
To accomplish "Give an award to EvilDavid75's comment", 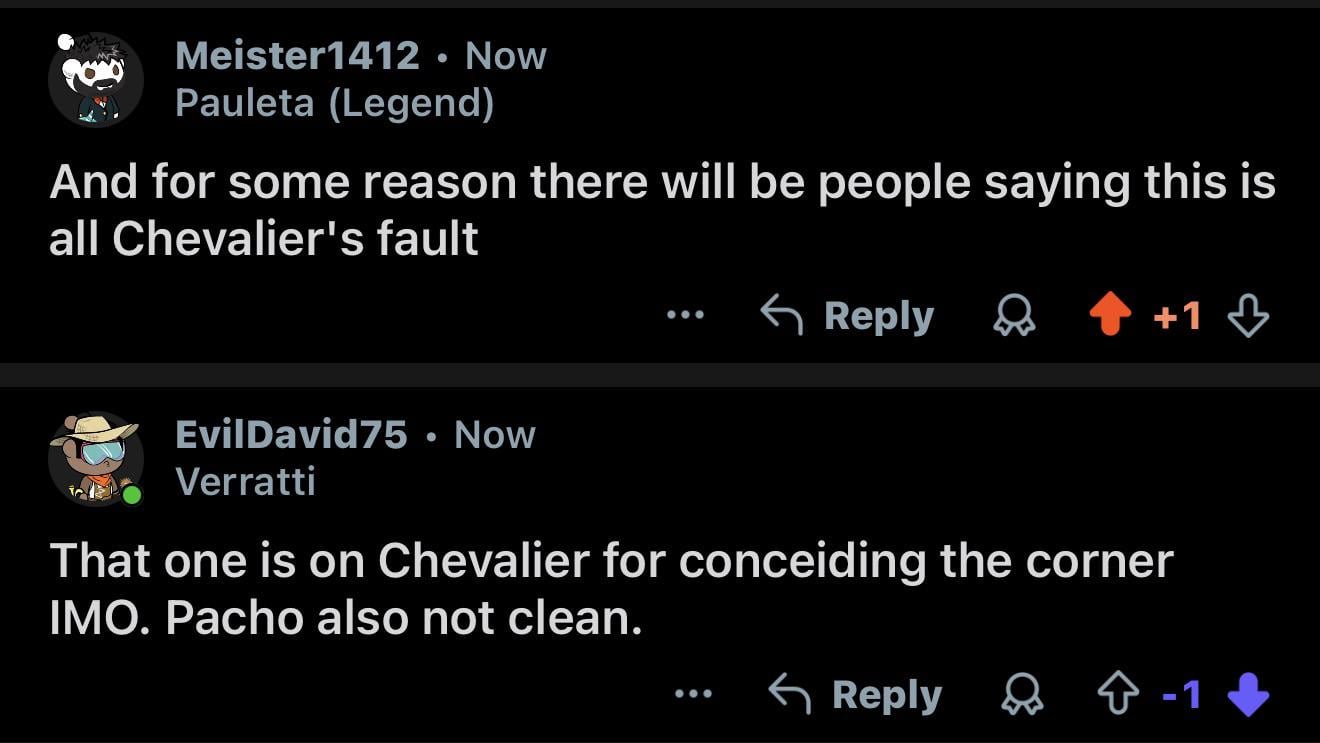I will click(x=1022, y=695).
